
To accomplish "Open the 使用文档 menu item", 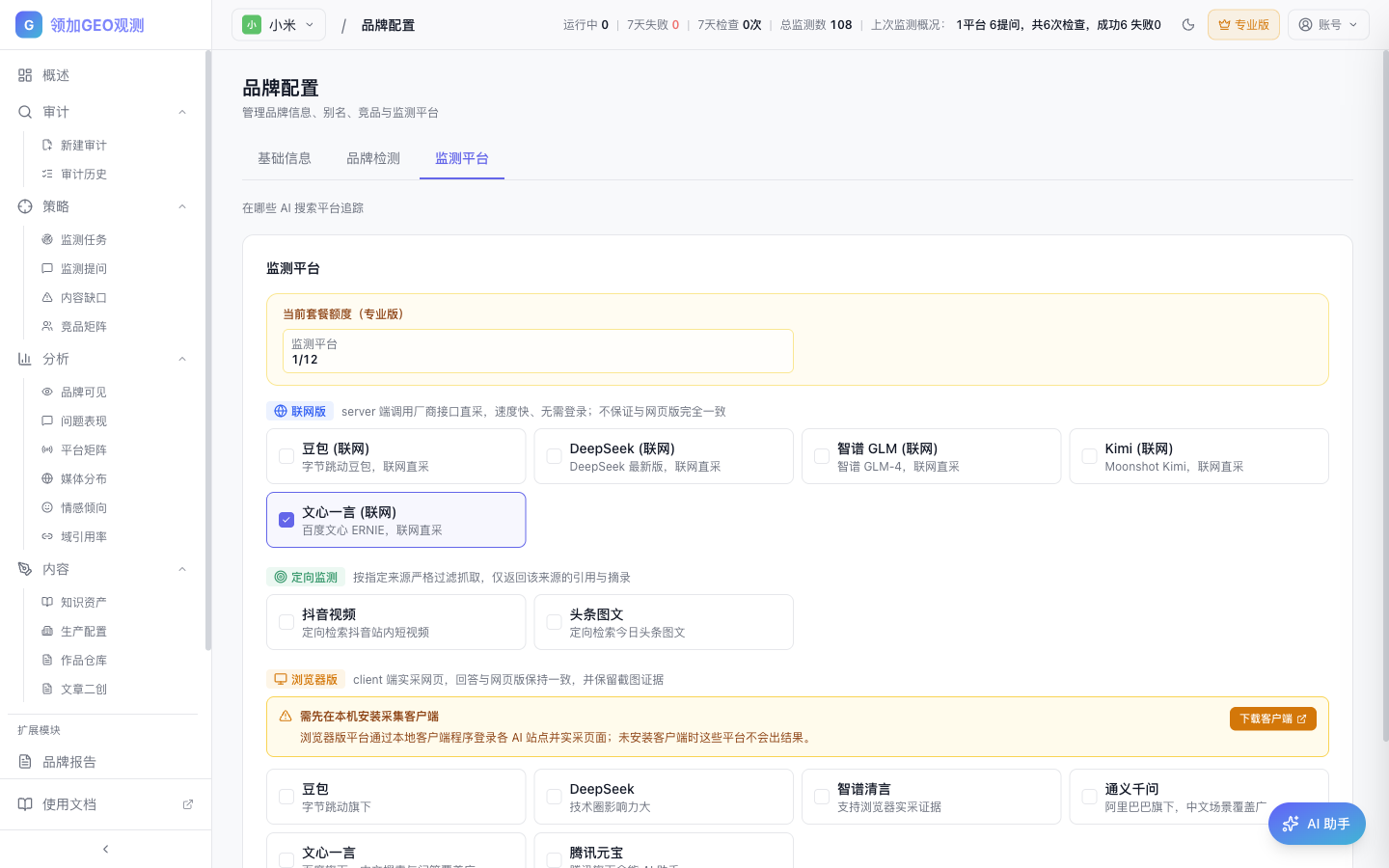I will (x=105, y=804).
